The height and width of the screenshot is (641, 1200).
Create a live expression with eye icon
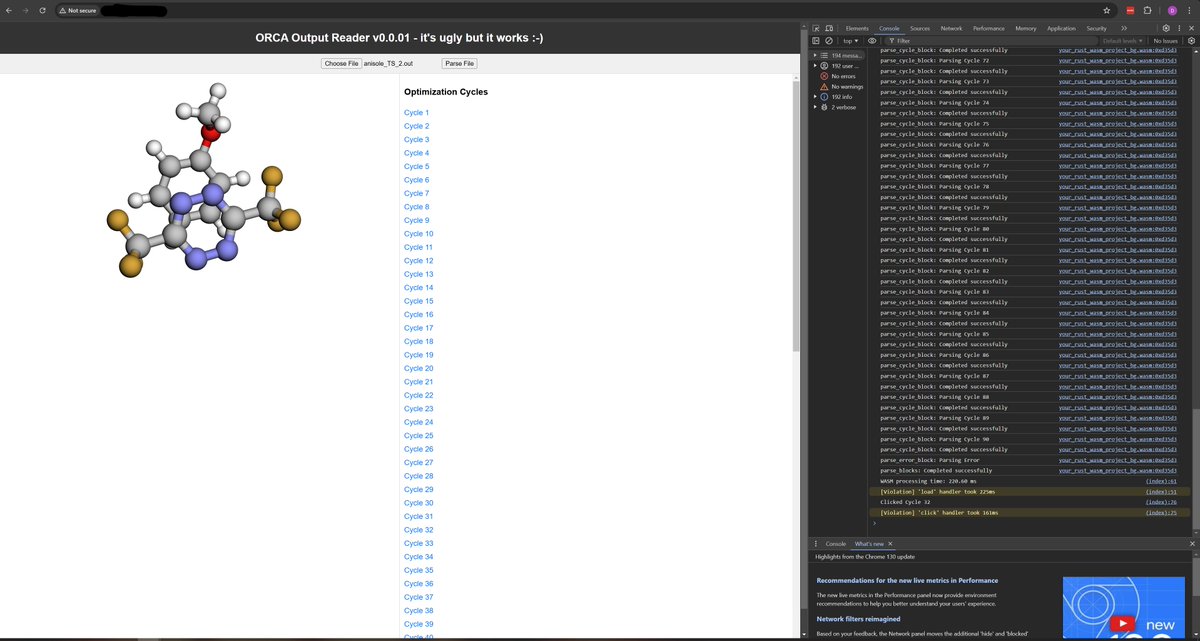point(872,40)
